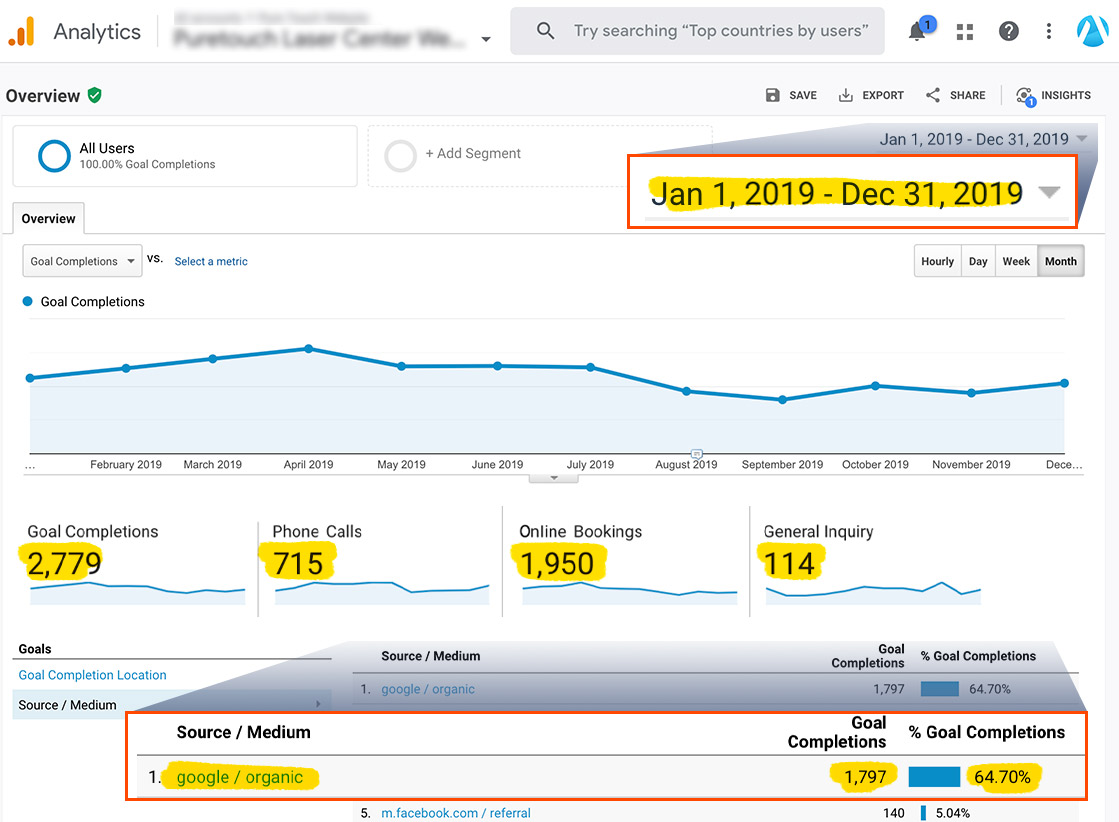This screenshot has width=1119, height=822.
Task: Open the Insights panel
Action: tap(1053, 95)
